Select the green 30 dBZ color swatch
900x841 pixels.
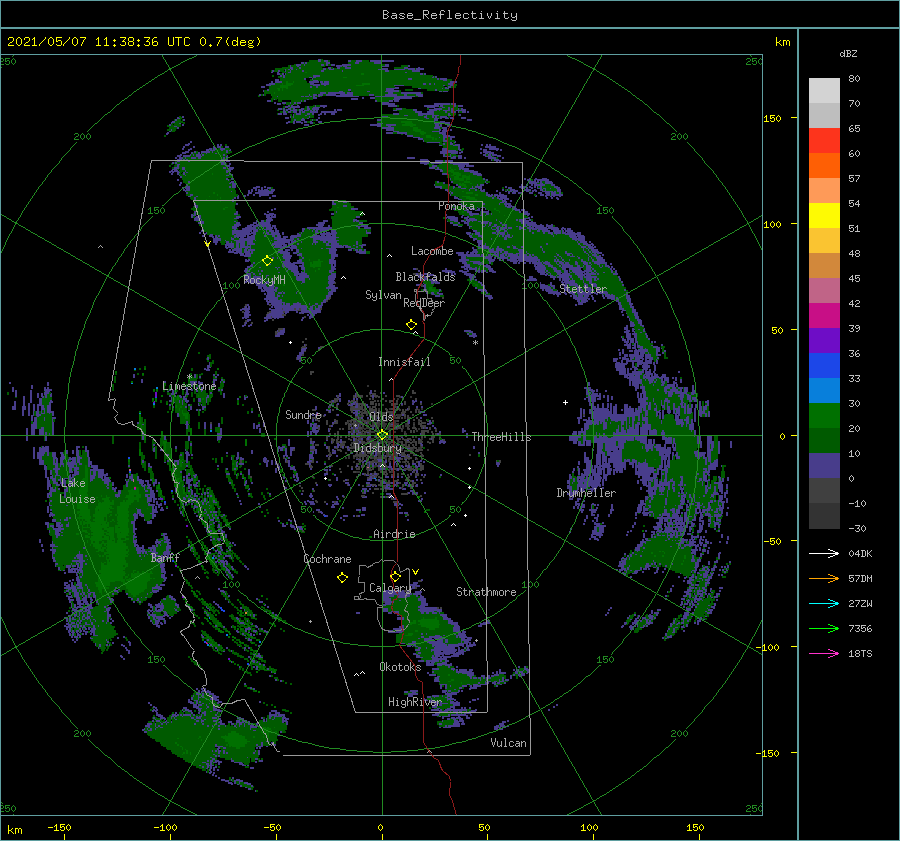[824, 416]
